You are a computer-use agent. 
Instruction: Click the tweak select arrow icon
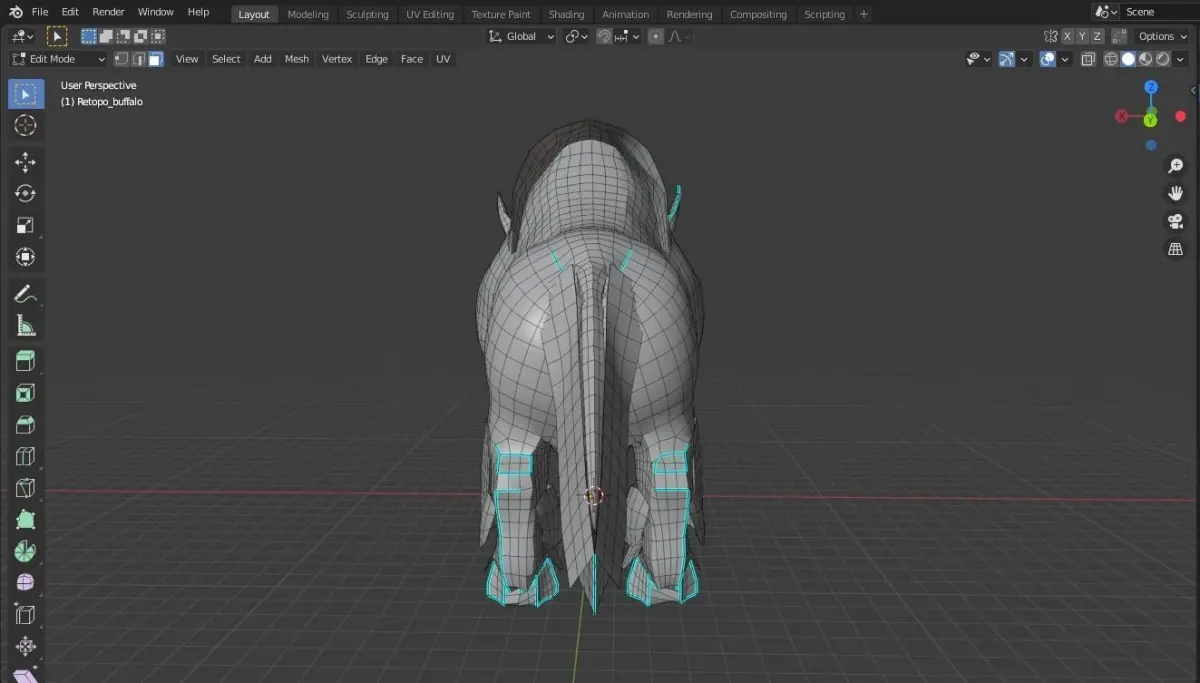click(57, 36)
